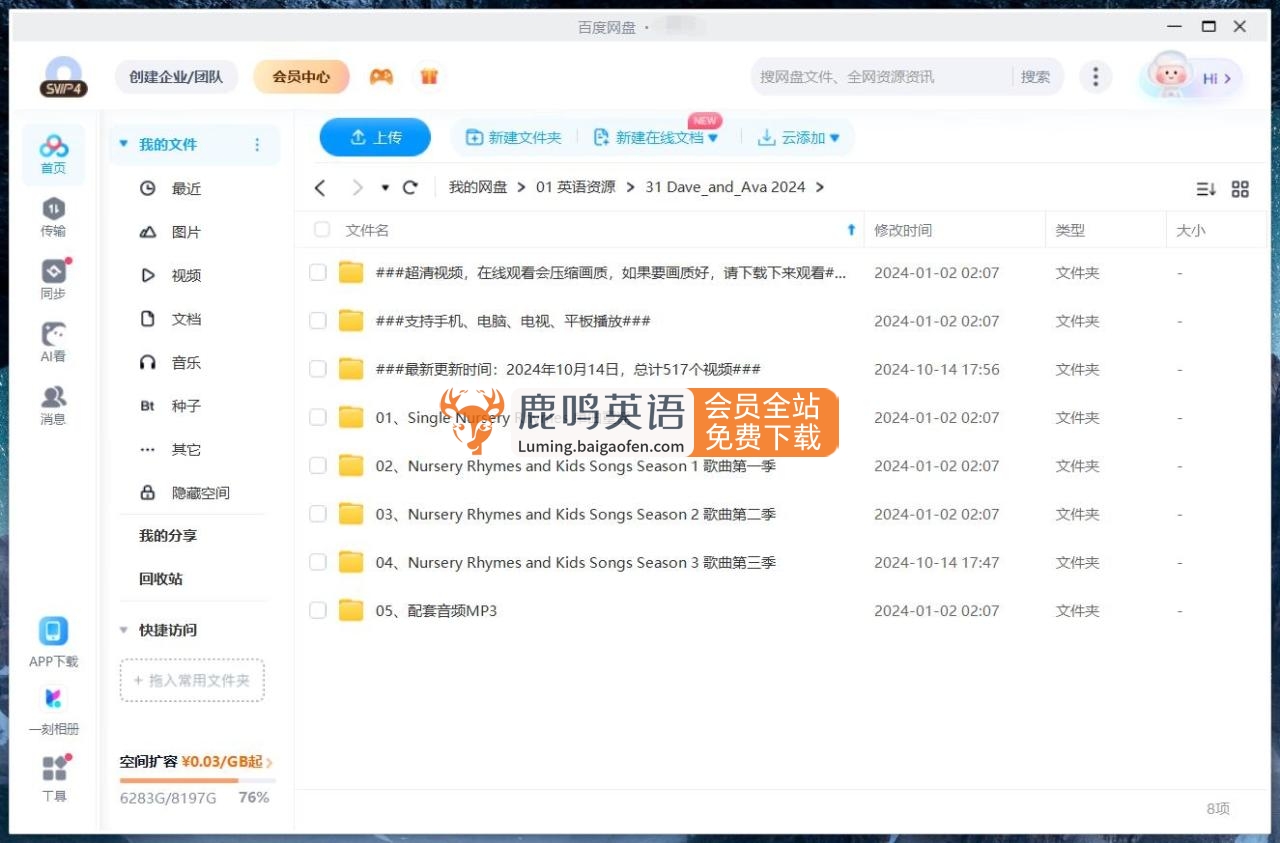Click the game controller icon

(x=381, y=77)
